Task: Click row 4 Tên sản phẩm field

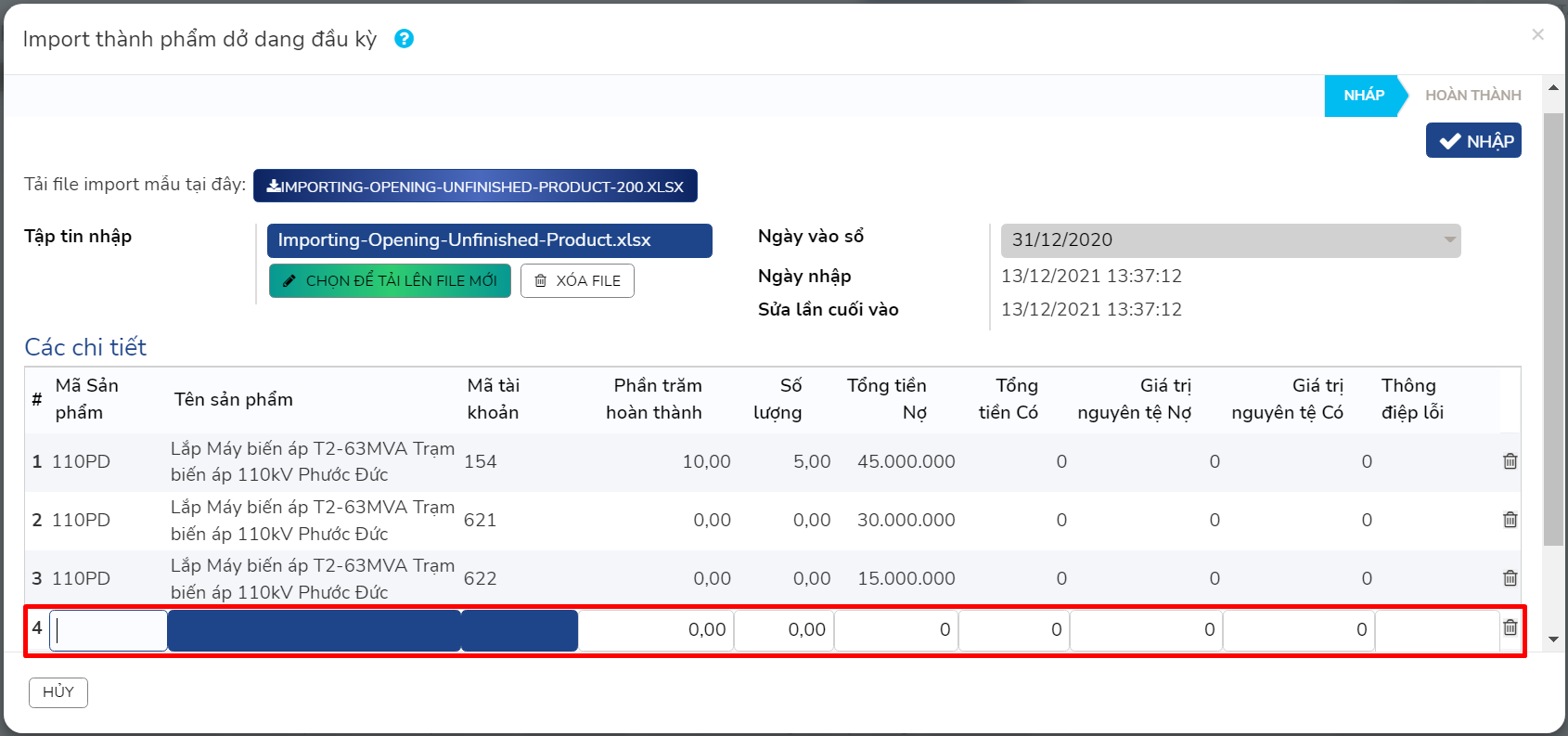Action: pos(315,630)
